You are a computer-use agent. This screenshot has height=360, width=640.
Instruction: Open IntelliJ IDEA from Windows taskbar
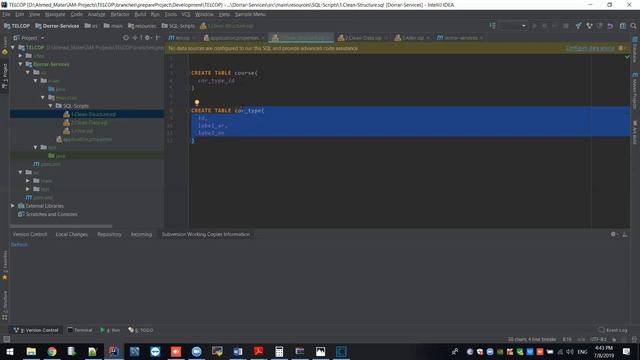coord(113,351)
